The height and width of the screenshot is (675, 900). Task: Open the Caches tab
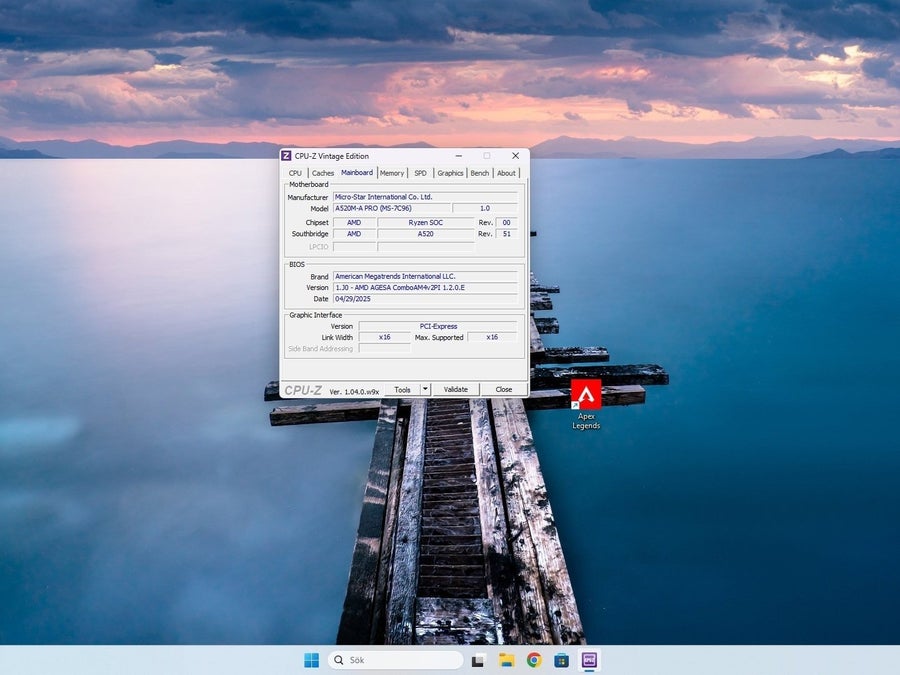tap(323, 173)
